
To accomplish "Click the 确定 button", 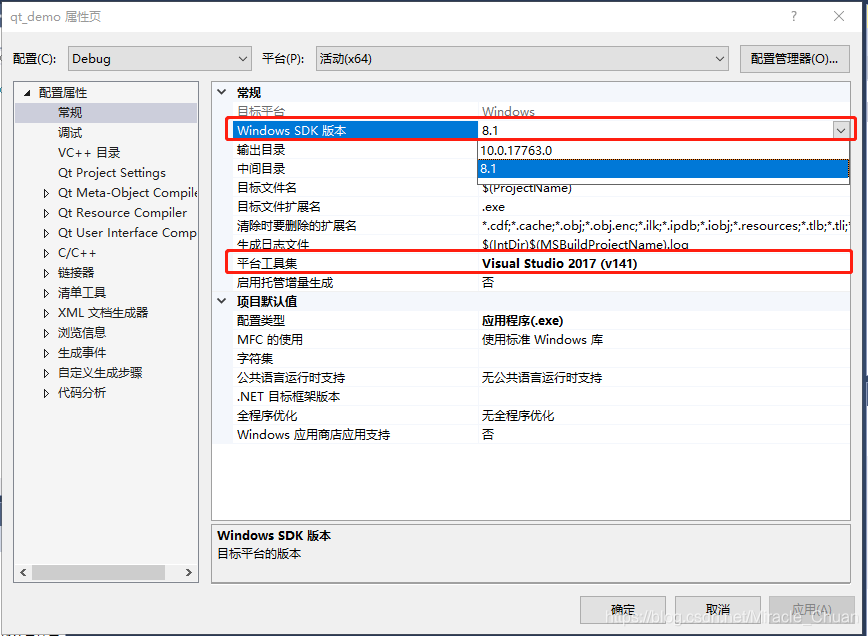I will point(623,610).
